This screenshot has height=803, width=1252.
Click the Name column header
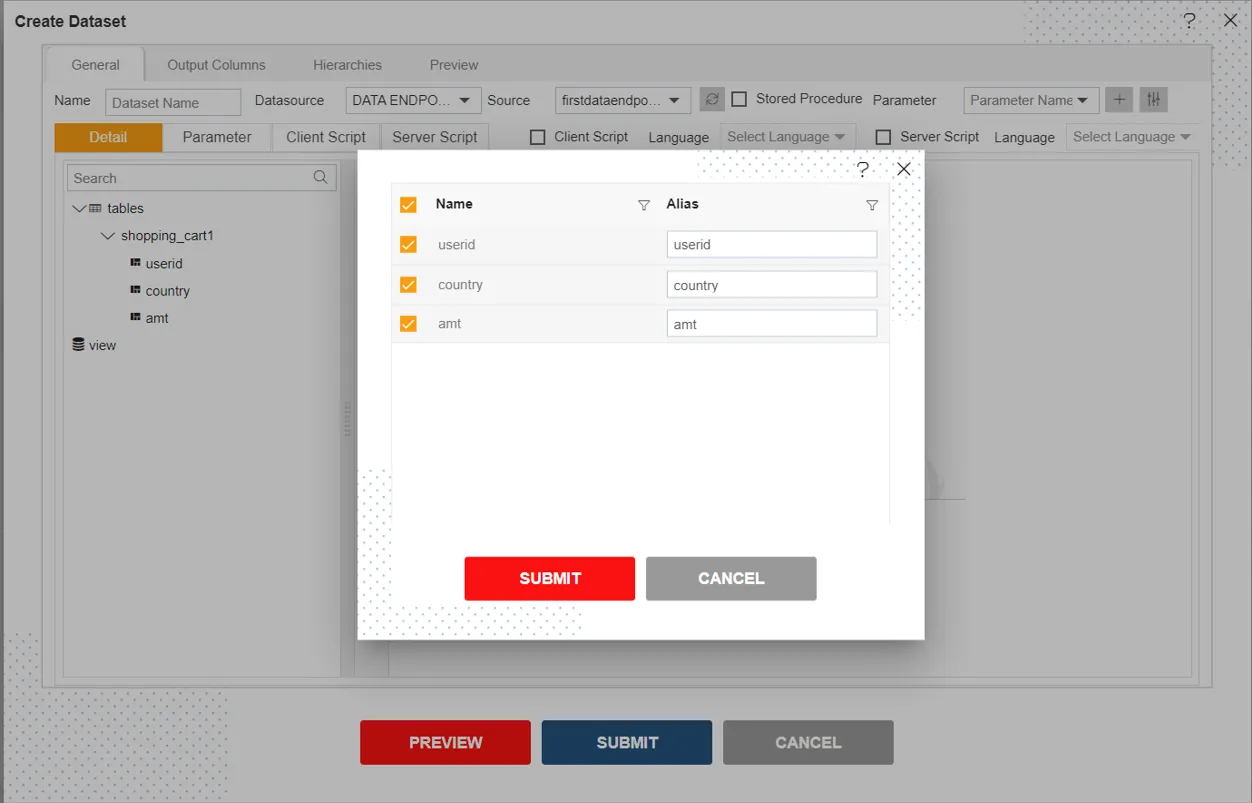tap(454, 204)
